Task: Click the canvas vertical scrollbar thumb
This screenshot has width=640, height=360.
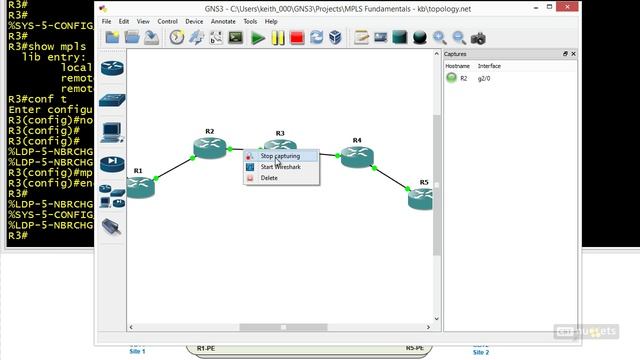Action: click(x=436, y=185)
